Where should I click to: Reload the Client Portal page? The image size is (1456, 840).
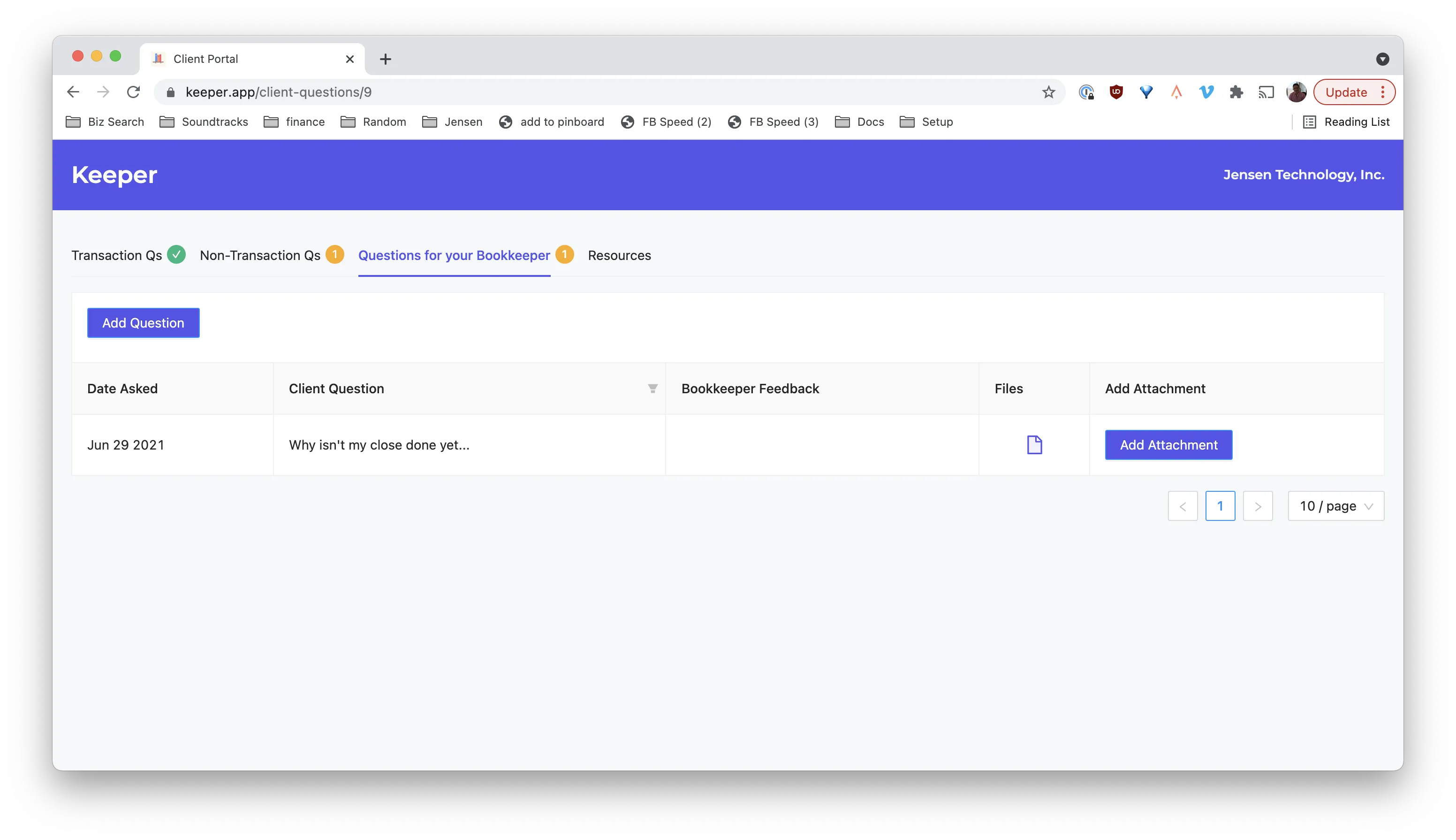[133, 92]
